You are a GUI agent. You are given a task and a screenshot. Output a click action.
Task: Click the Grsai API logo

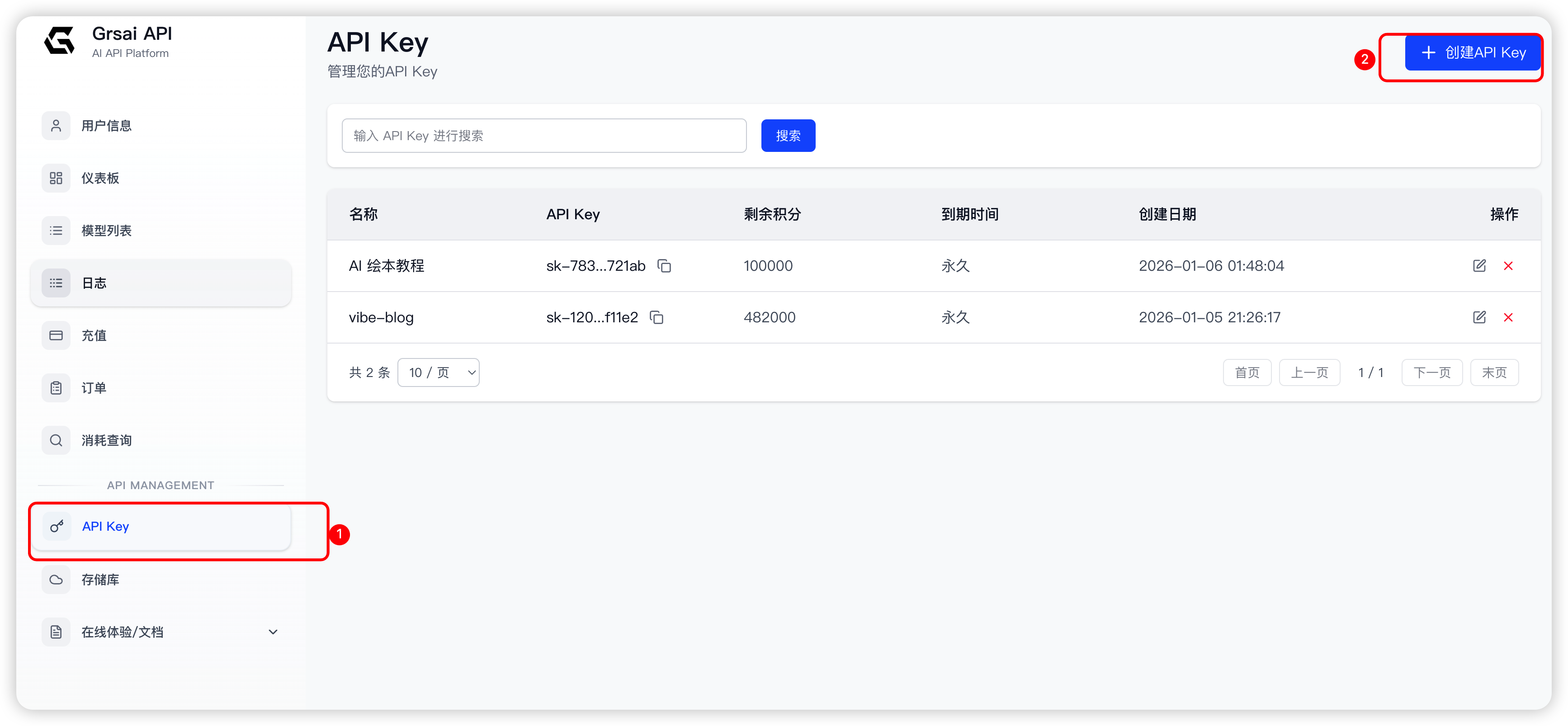(x=60, y=41)
